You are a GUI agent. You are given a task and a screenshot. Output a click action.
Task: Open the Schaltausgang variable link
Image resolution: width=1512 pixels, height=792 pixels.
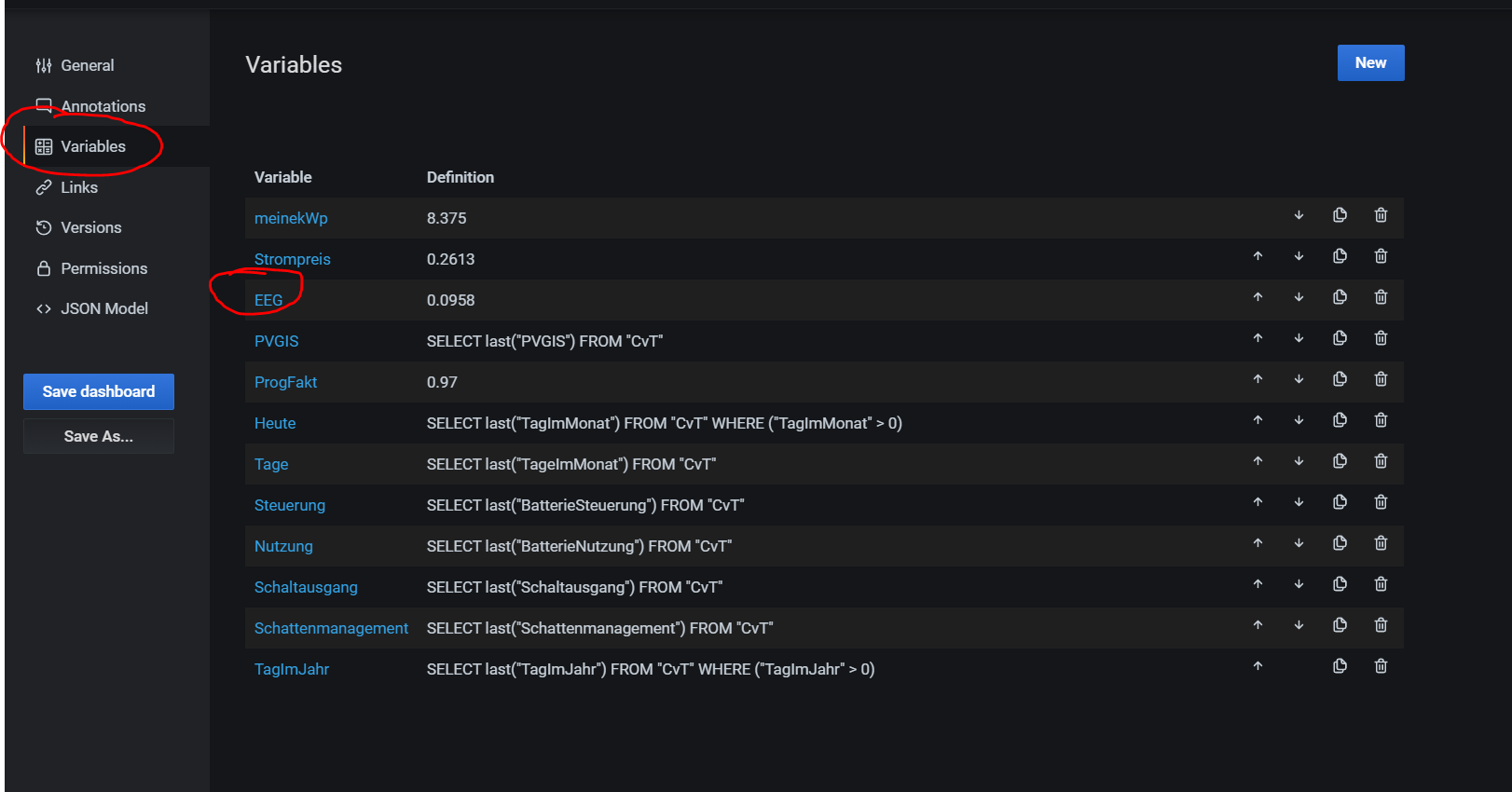306,587
